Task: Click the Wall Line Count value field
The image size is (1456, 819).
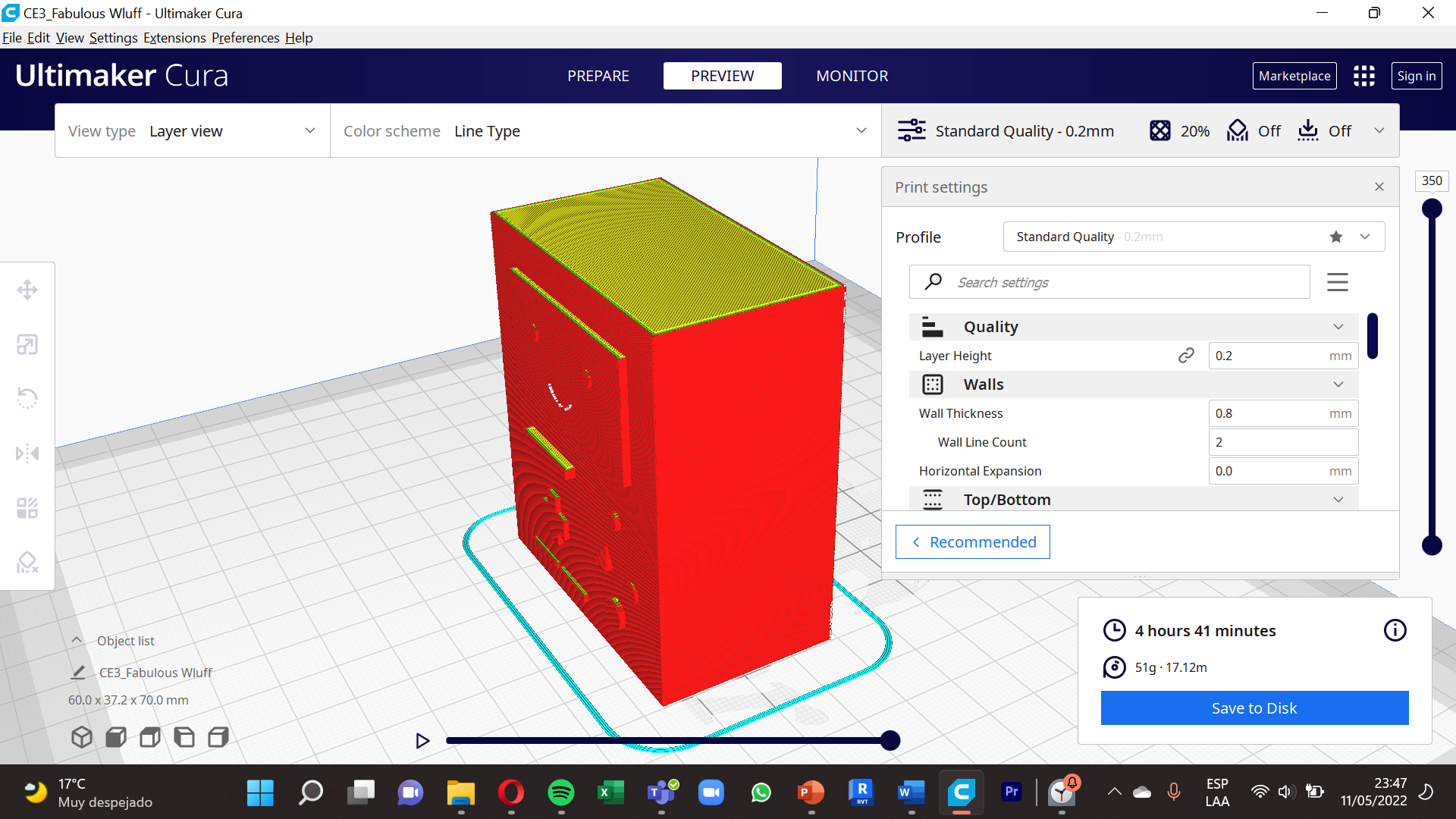Action: tap(1283, 442)
